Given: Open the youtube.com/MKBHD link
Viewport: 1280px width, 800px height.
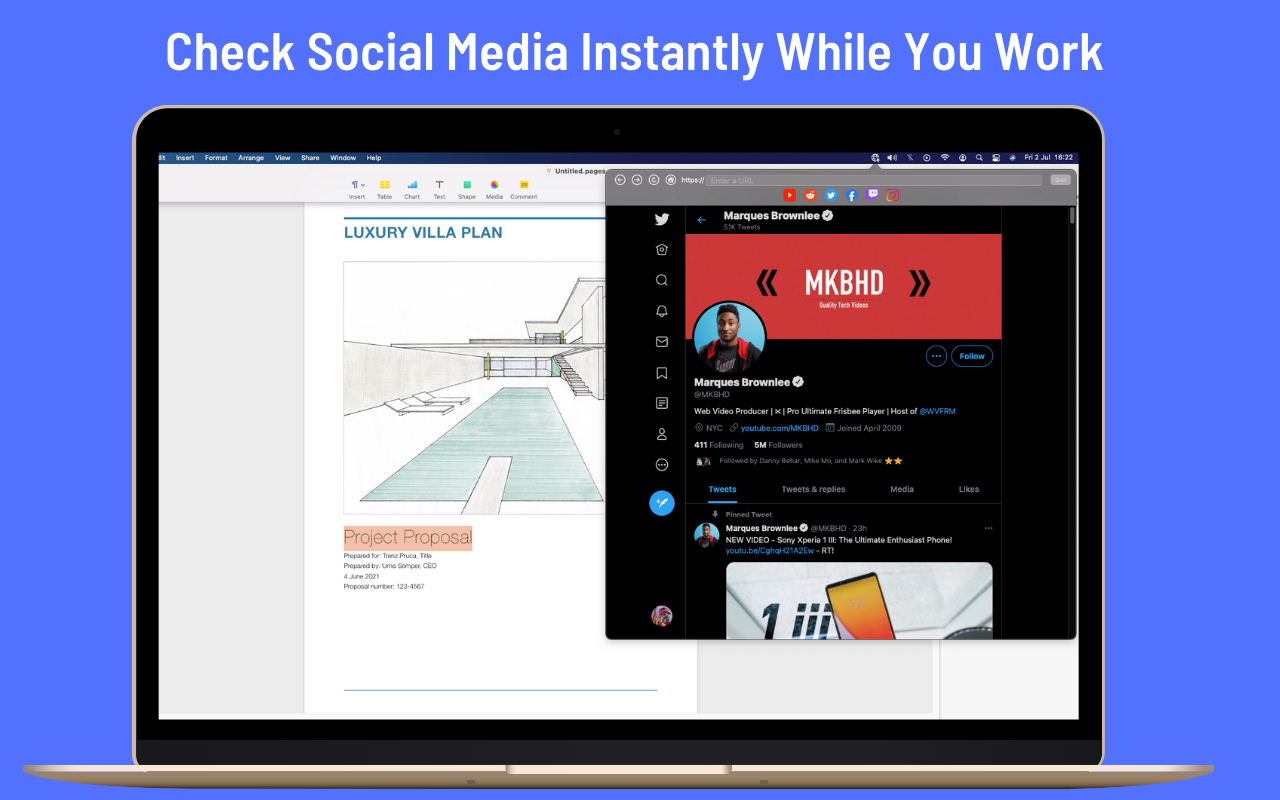Looking at the screenshot, I should (x=779, y=428).
